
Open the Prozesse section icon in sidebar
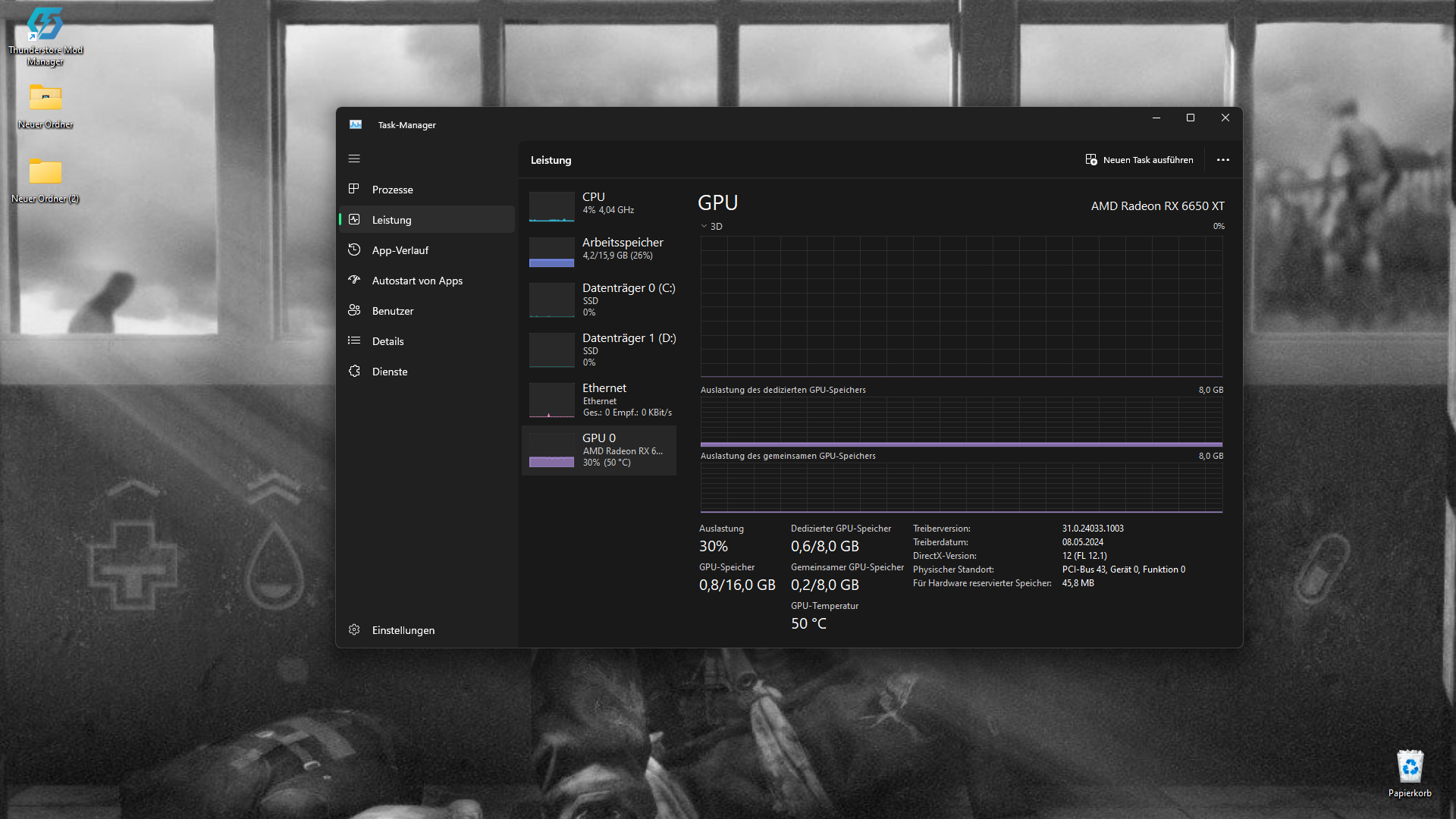click(354, 189)
